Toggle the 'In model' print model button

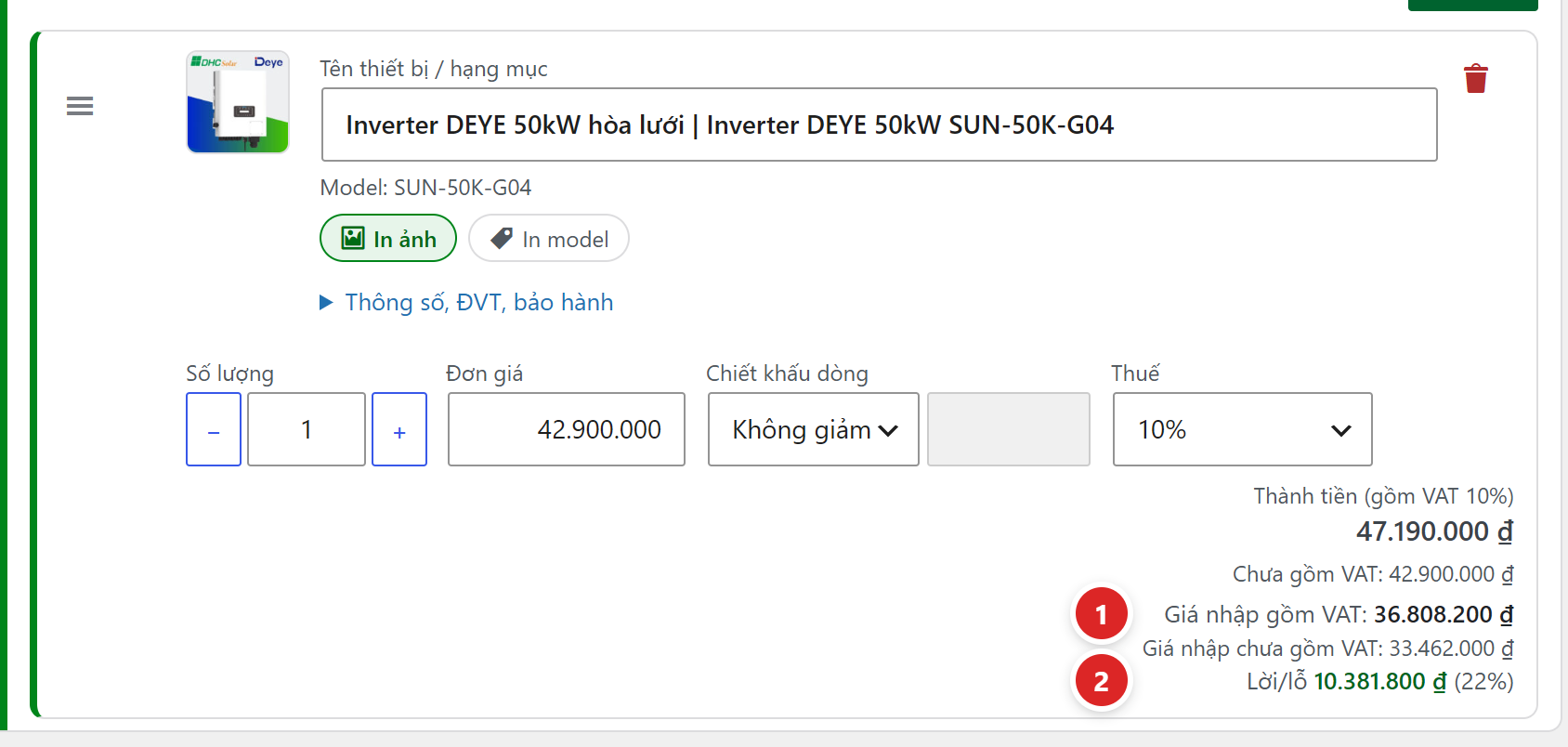[x=549, y=239]
